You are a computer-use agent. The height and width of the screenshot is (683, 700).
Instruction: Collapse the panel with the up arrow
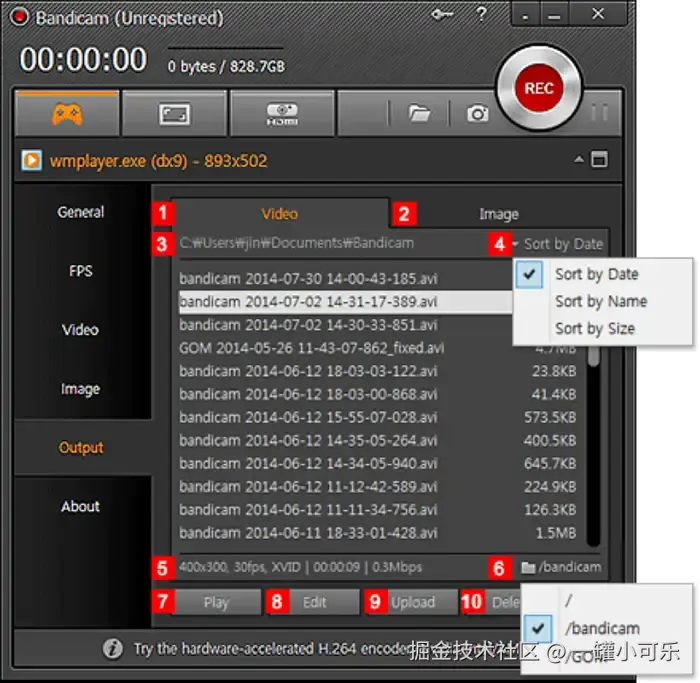coord(579,159)
